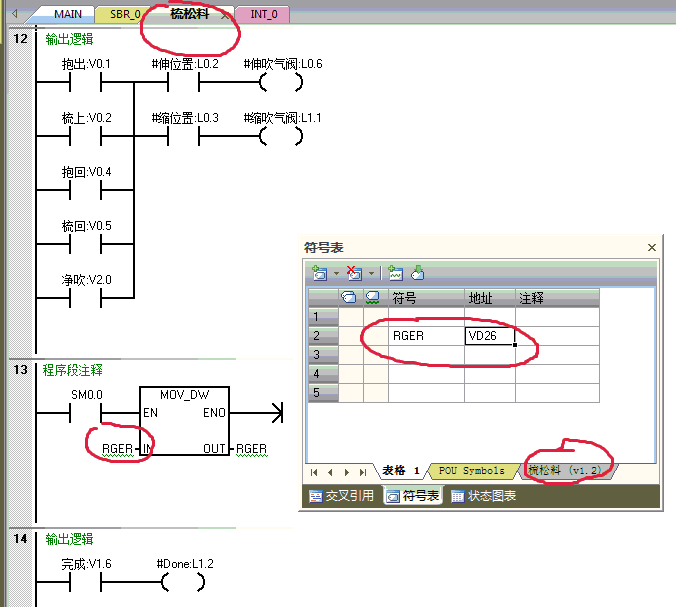The height and width of the screenshot is (607, 676).
Task: Click the wavy-underlined tag column header icon
Action: (372, 297)
